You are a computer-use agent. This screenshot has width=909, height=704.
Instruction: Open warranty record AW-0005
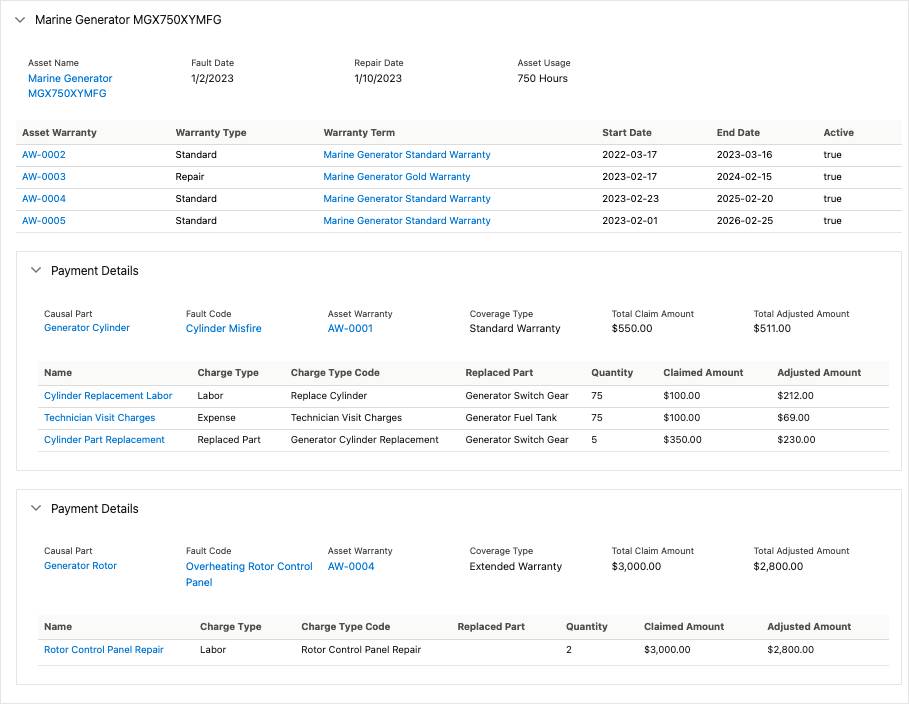point(43,220)
